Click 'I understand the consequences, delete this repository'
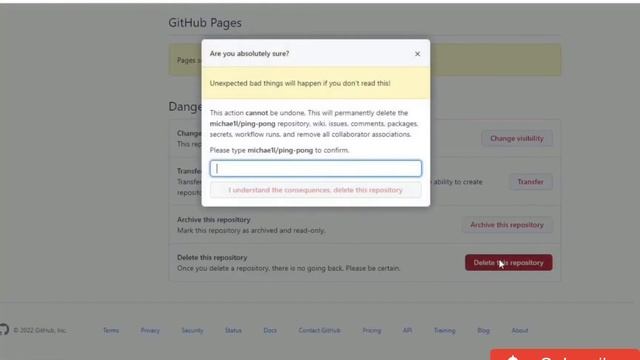 click(316, 190)
